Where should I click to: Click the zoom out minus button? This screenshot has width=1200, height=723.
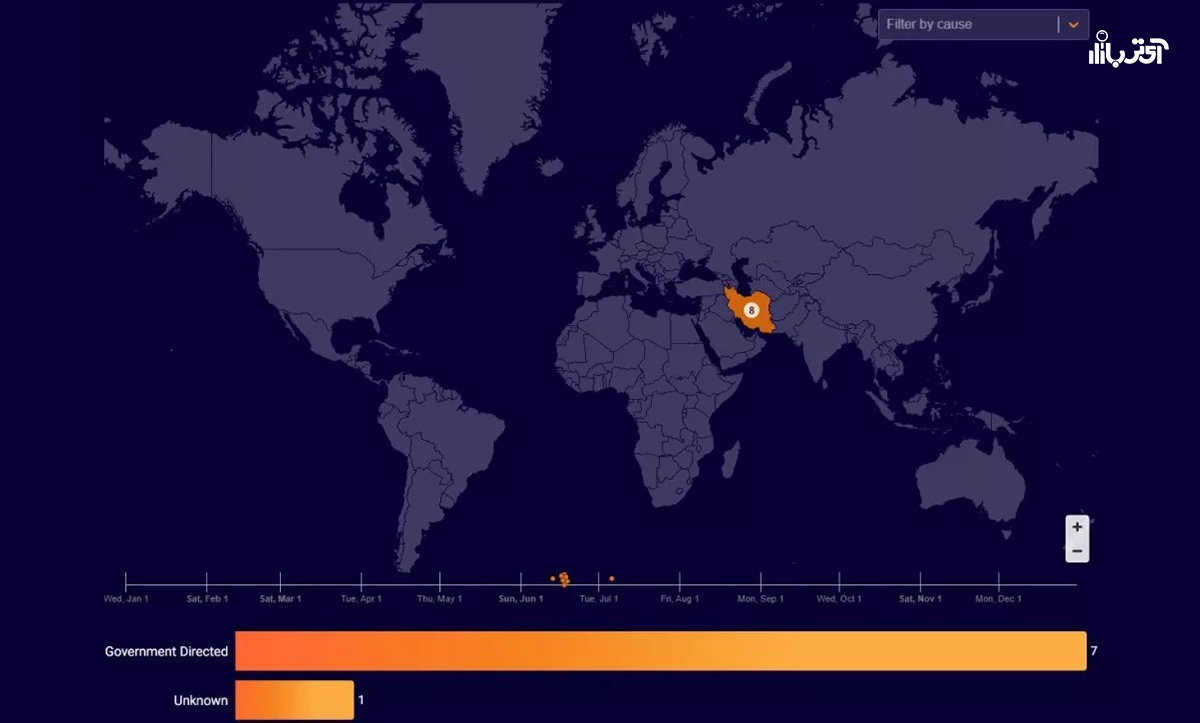coord(1077,551)
